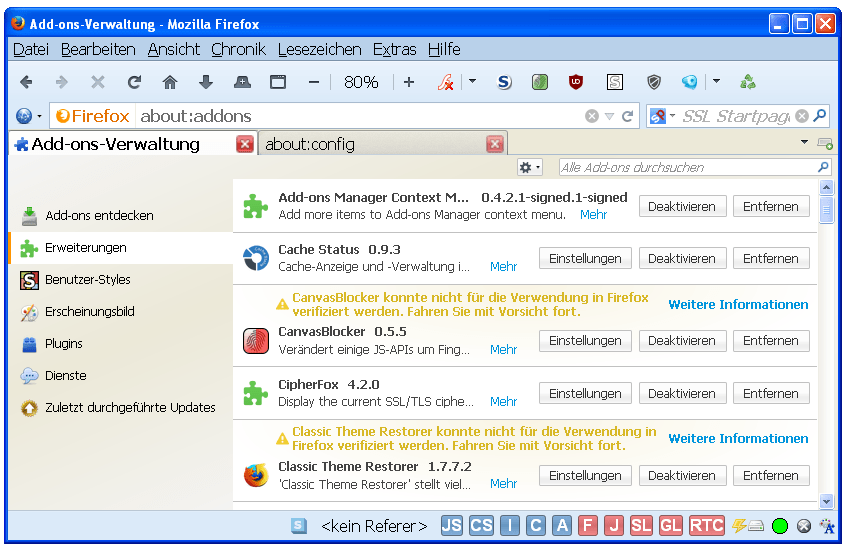Click the green leaf toolbar icon
Screen dimensions: 847x549
coord(540,82)
